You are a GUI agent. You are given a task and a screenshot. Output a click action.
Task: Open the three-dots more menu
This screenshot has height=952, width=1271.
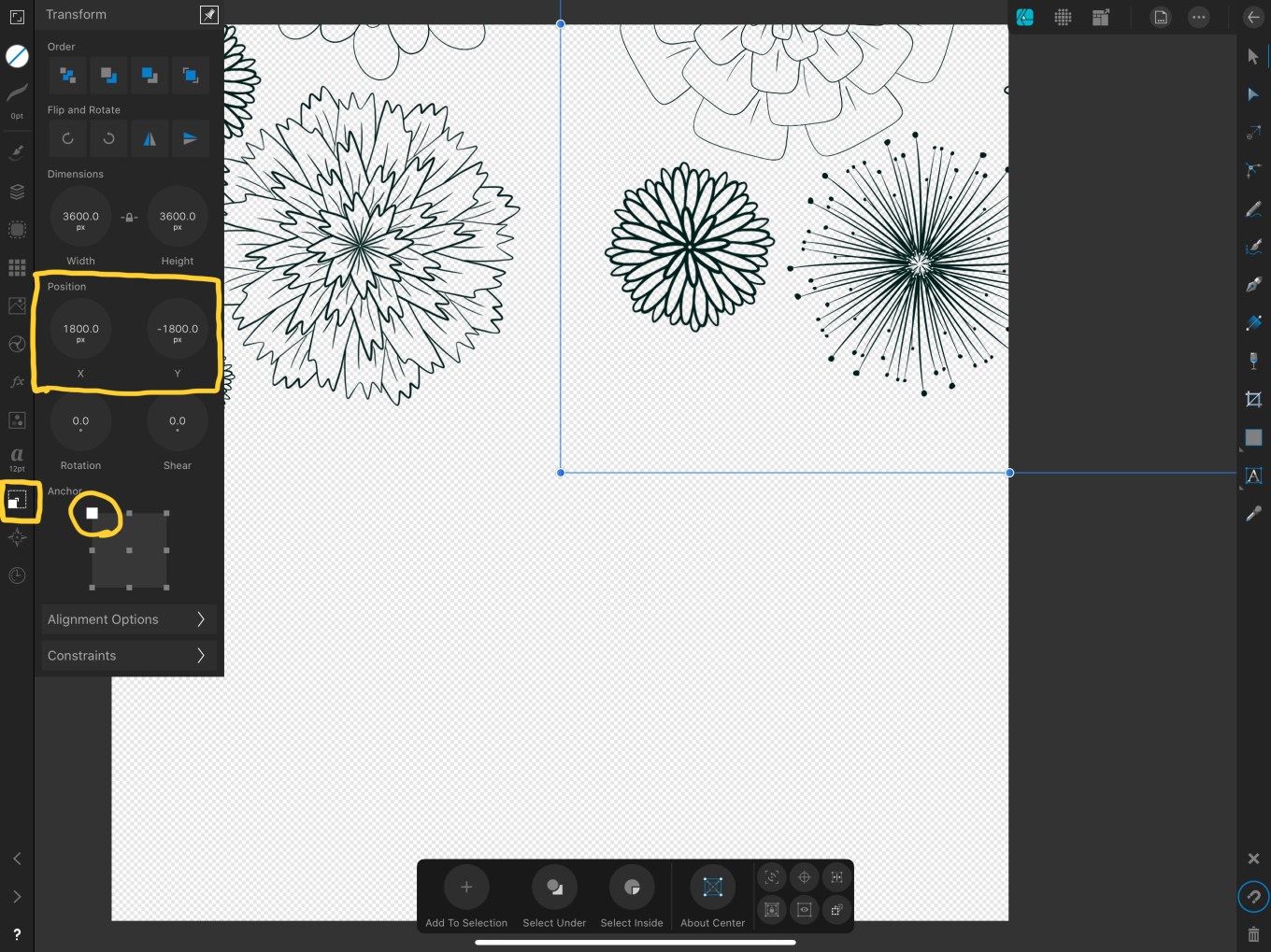[x=1198, y=18]
